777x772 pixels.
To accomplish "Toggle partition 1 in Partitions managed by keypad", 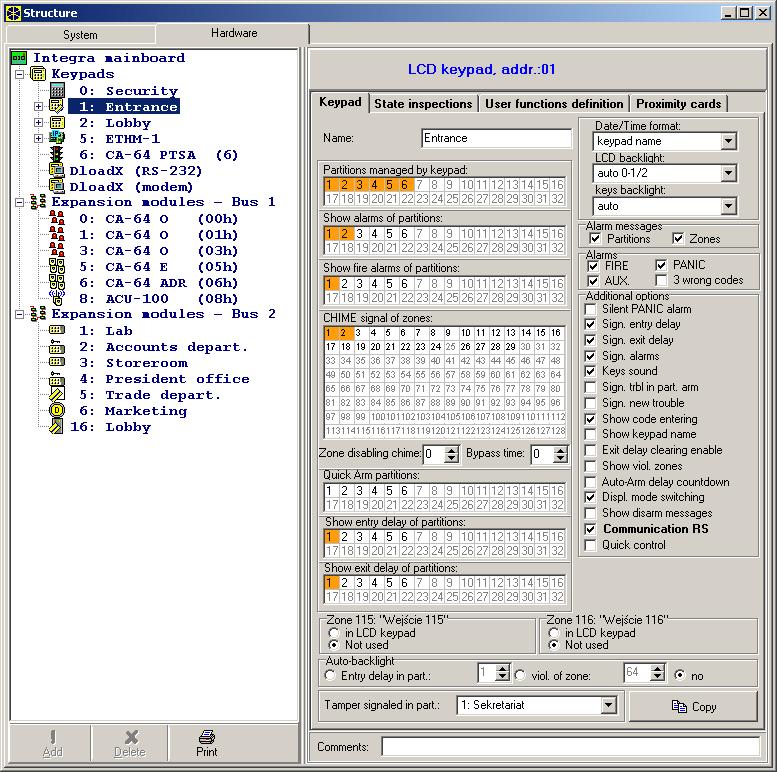I will [x=331, y=185].
